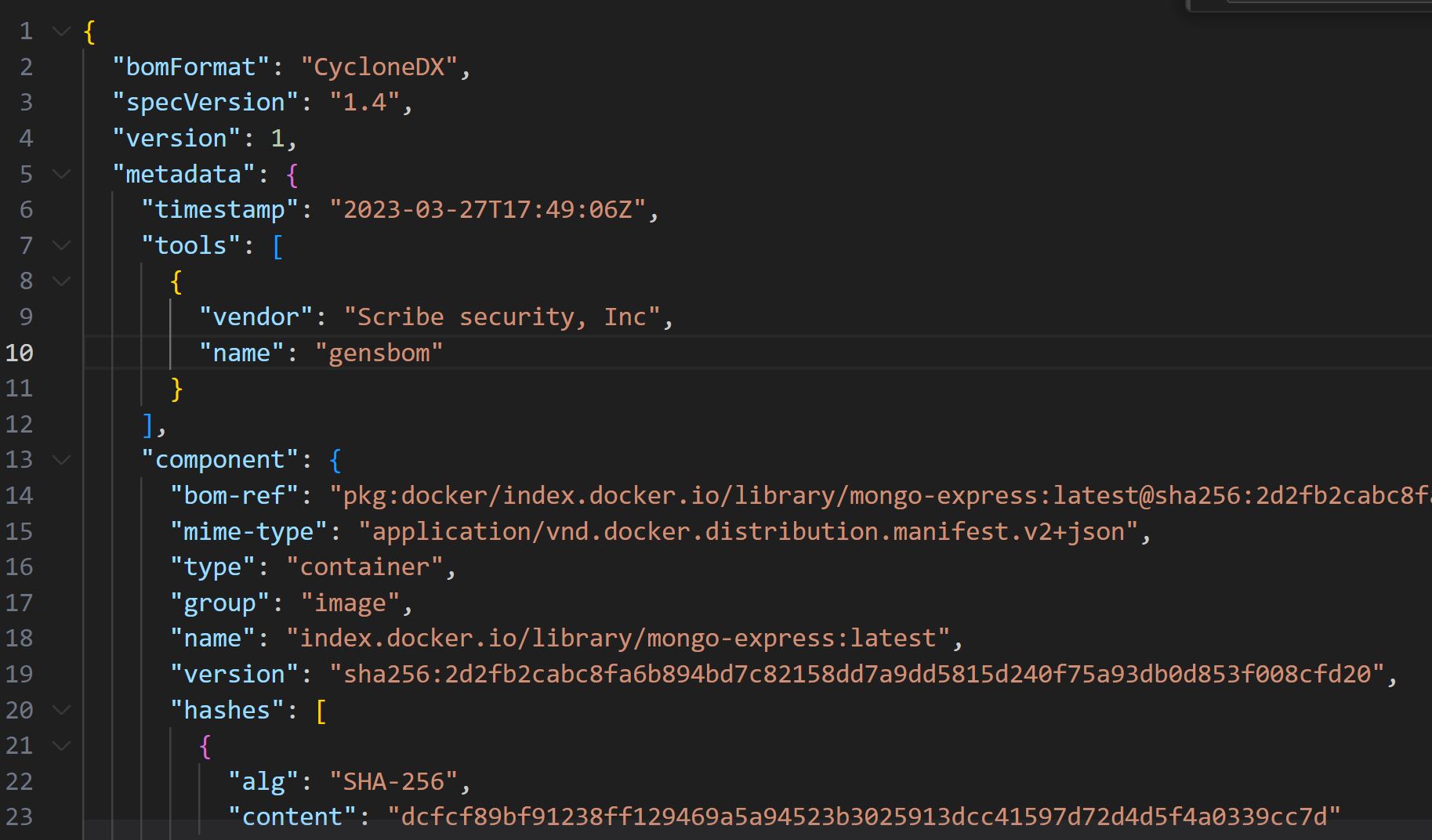Click the "version" key on line 4
The width and height of the screenshot is (1432, 840).
177,139
